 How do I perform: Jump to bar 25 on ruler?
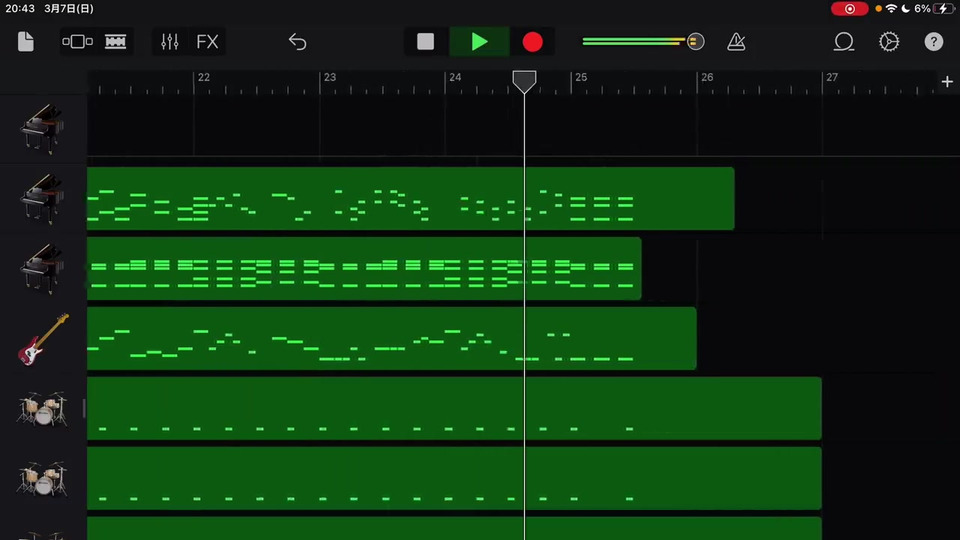(x=581, y=78)
